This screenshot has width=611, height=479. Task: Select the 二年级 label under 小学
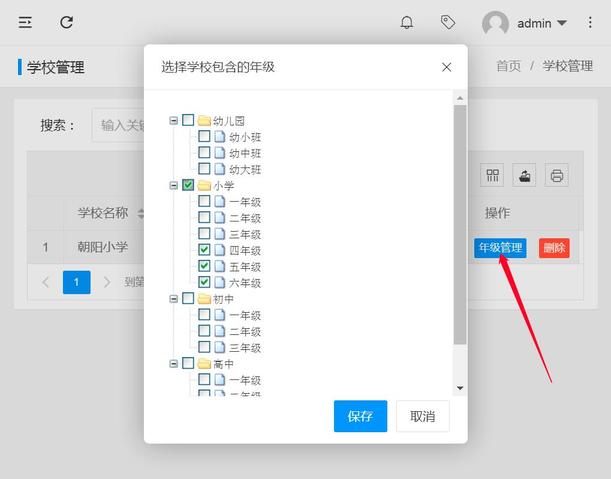coord(245,218)
